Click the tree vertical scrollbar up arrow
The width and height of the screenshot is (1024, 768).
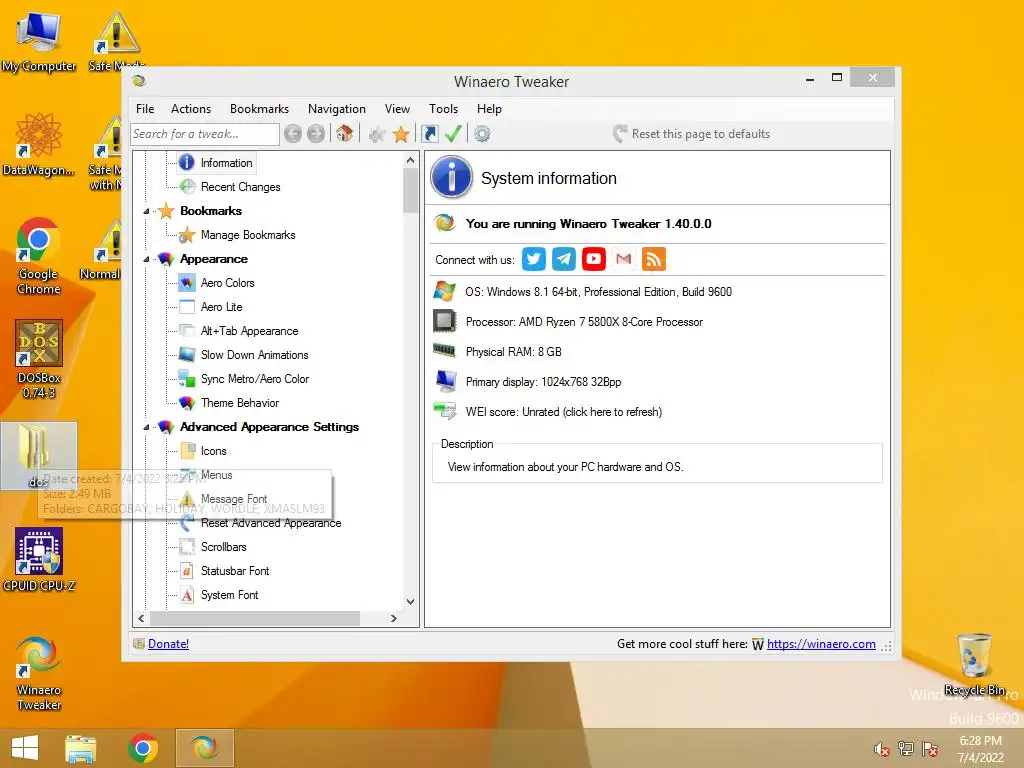coord(410,160)
